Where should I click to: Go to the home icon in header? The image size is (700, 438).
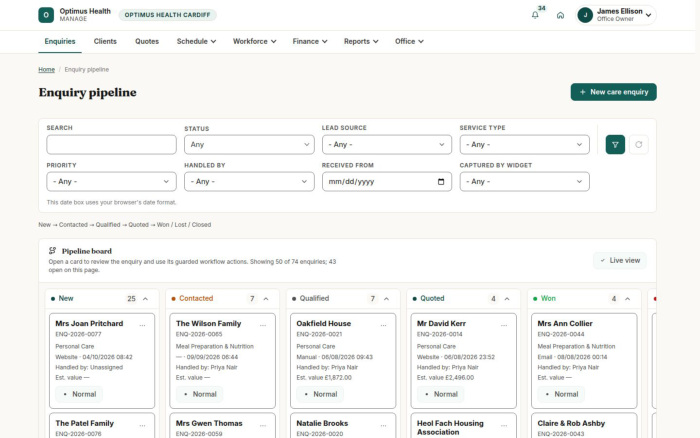pos(560,15)
